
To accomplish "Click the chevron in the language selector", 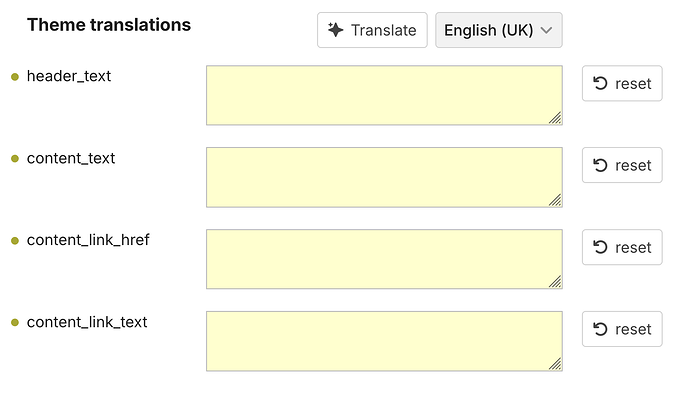I will click(546, 30).
